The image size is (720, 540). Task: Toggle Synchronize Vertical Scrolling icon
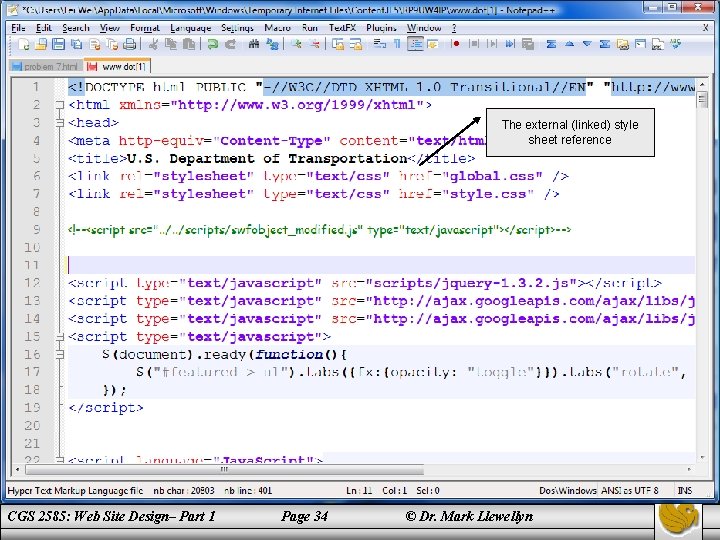338,45
